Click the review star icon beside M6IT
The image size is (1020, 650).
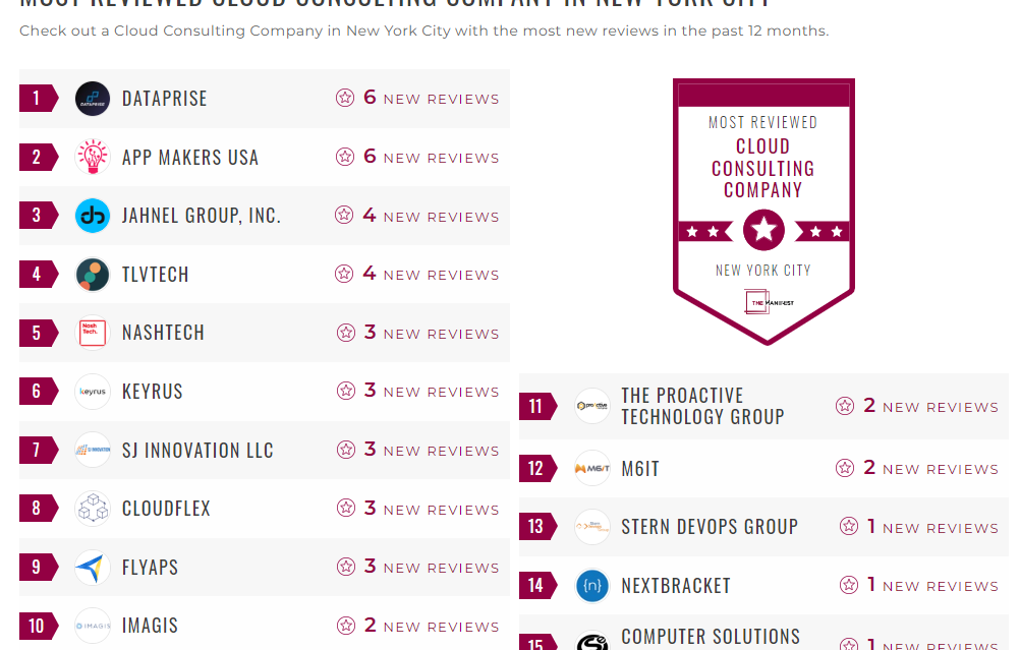coord(845,468)
